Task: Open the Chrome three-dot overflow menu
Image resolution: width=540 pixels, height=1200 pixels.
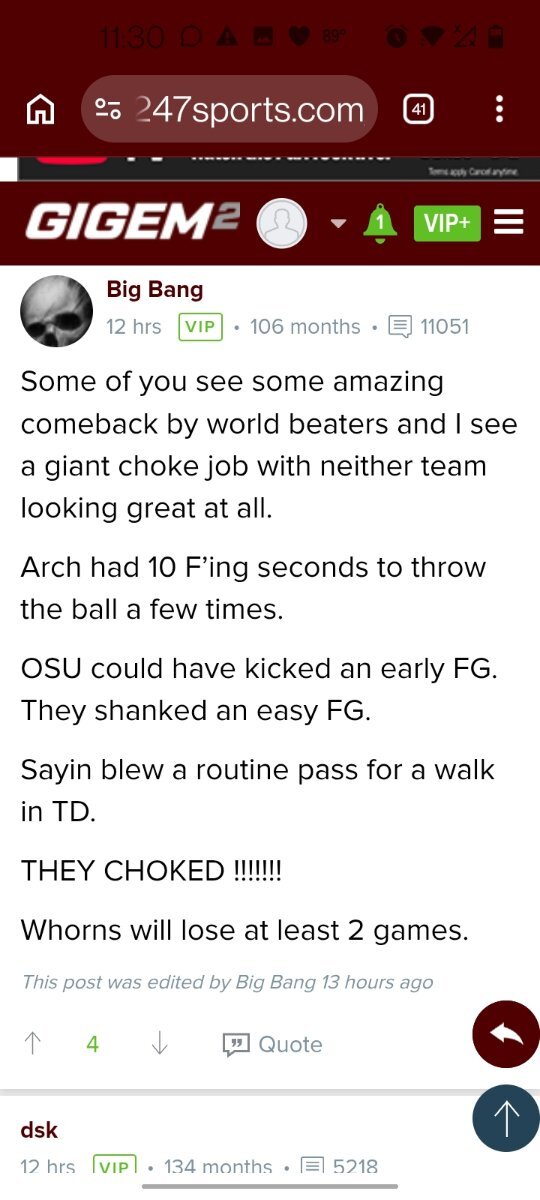Action: [499, 109]
